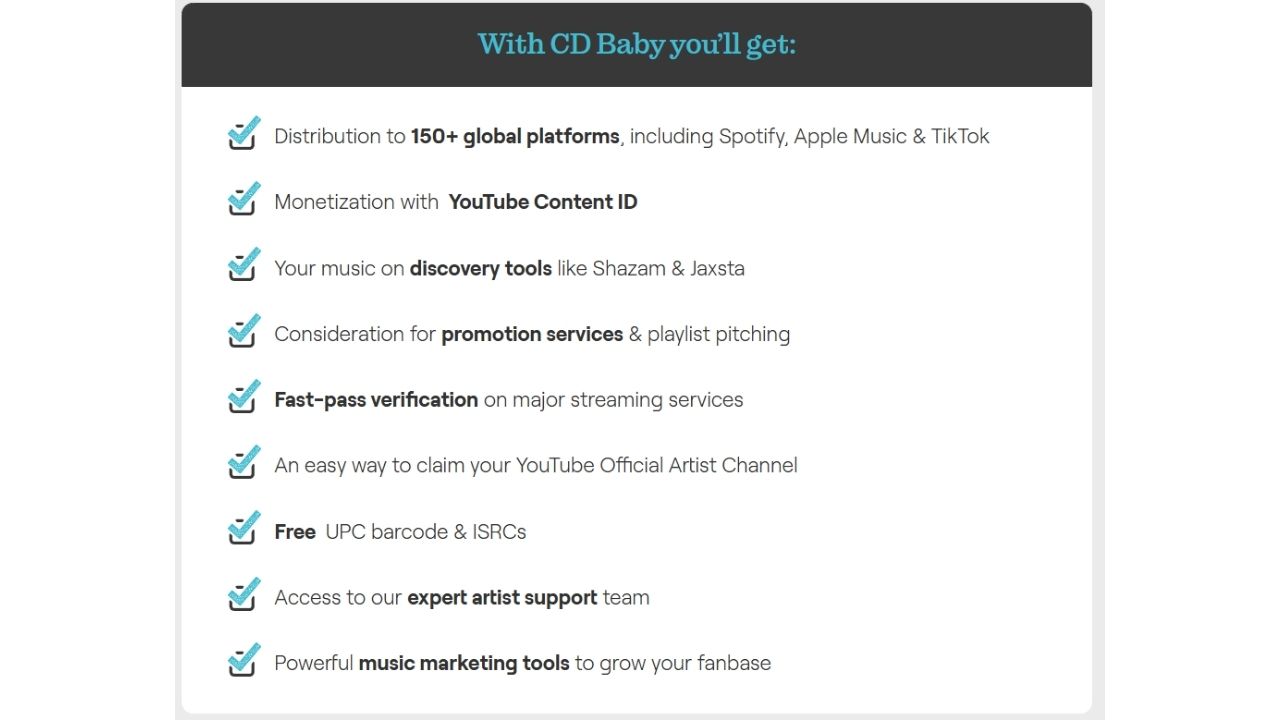1280x720 pixels.
Task: Click the bold "150+ global platforms" text
Action: tap(515, 136)
